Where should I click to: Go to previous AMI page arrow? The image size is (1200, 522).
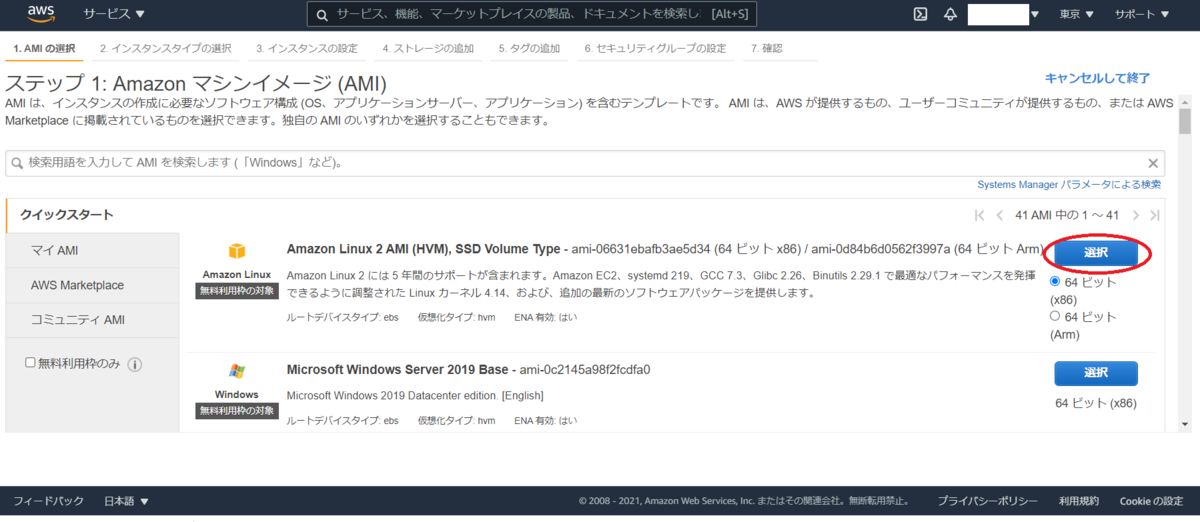point(999,215)
